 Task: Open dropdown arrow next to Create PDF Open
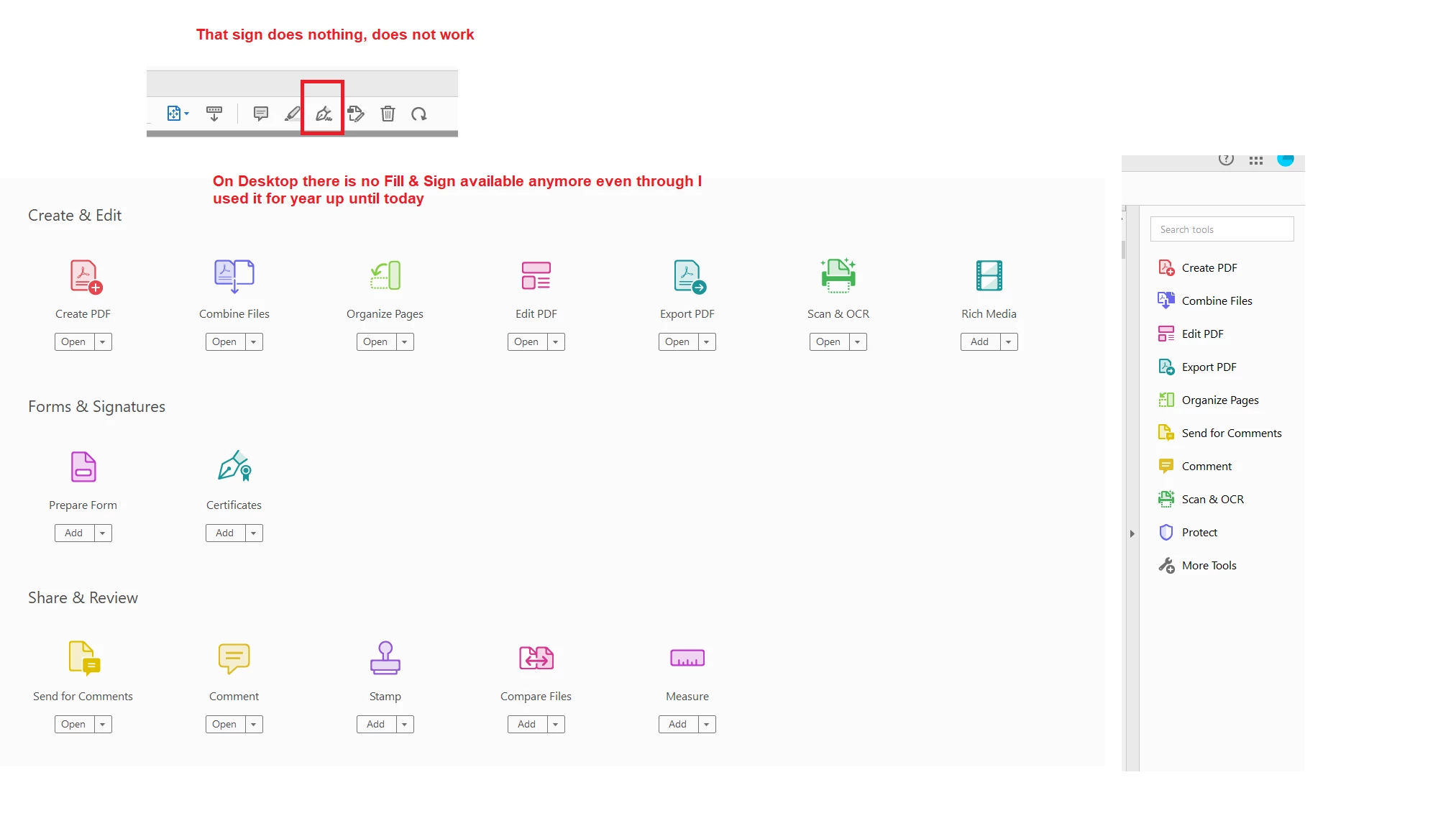click(x=103, y=342)
